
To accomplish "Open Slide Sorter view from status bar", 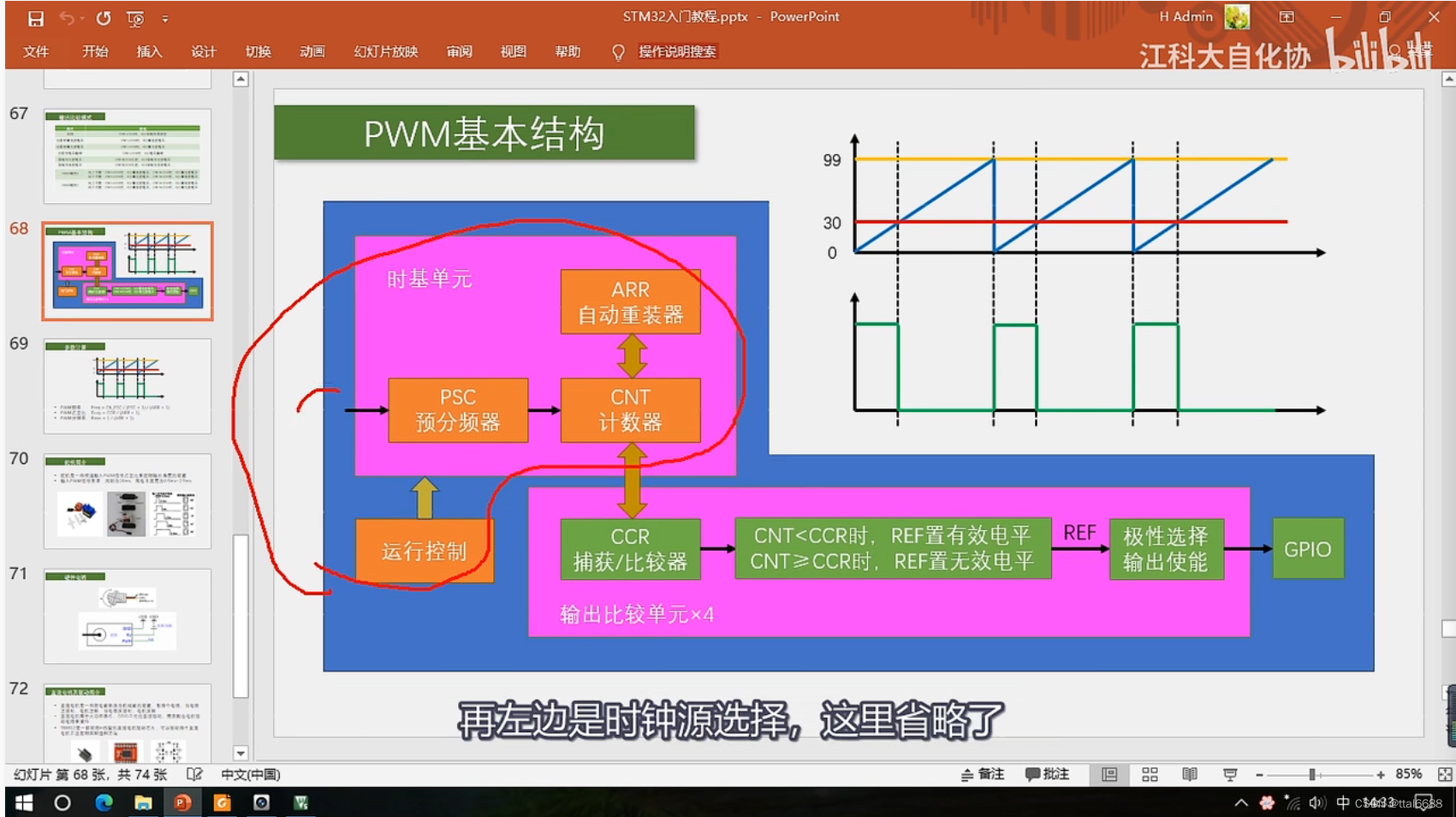I will click(1150, 774).
